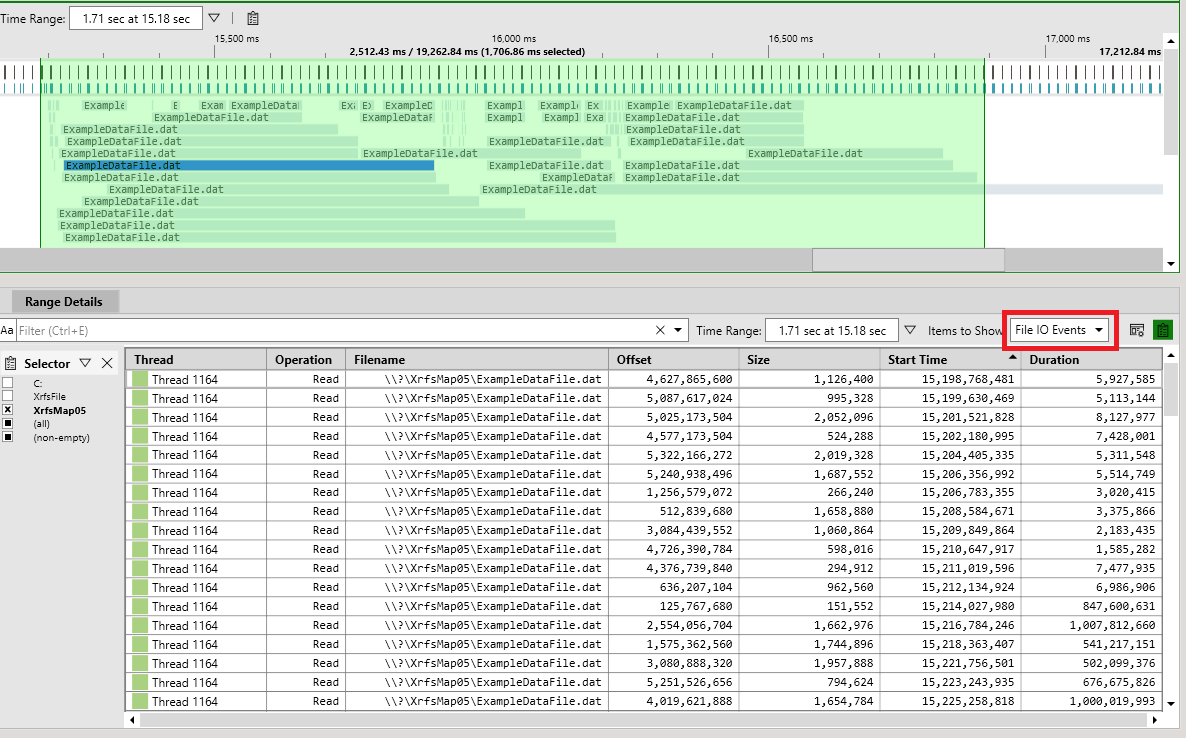Image resolution: width=1186 pixels, height=738 pixels.
Task: Click the 15,500 ms ruler marker
Action: 237,39
